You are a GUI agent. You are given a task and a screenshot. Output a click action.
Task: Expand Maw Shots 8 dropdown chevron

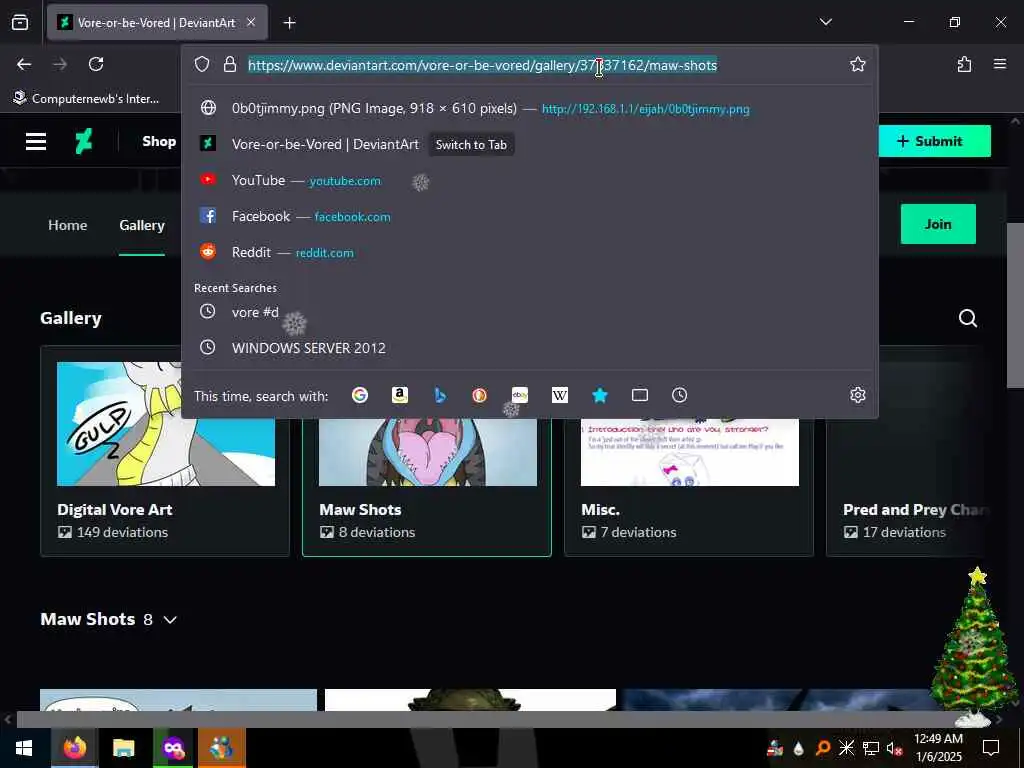point(170,620)
